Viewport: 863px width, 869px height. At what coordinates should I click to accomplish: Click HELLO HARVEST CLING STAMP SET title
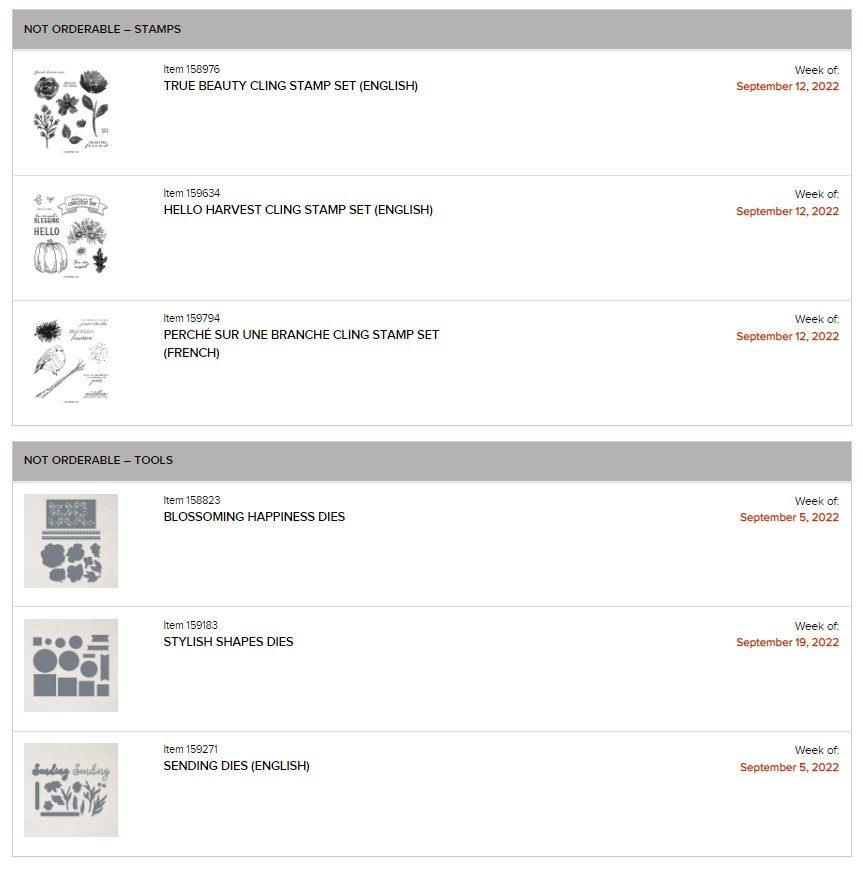(x=298, y=210)
